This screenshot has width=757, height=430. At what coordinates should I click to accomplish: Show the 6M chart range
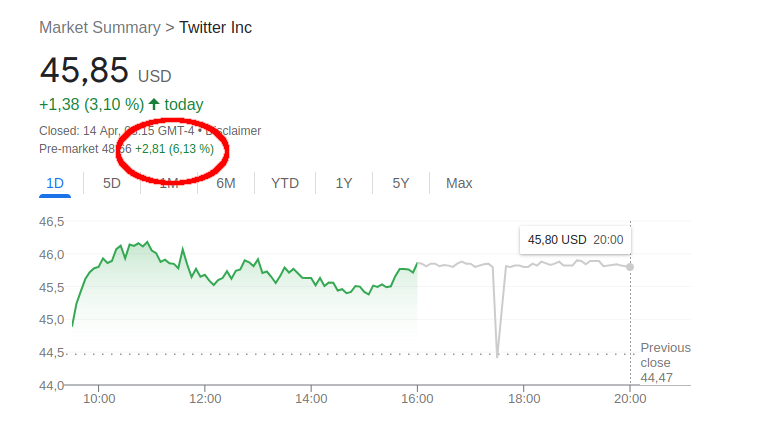click(x=226, y=183)
